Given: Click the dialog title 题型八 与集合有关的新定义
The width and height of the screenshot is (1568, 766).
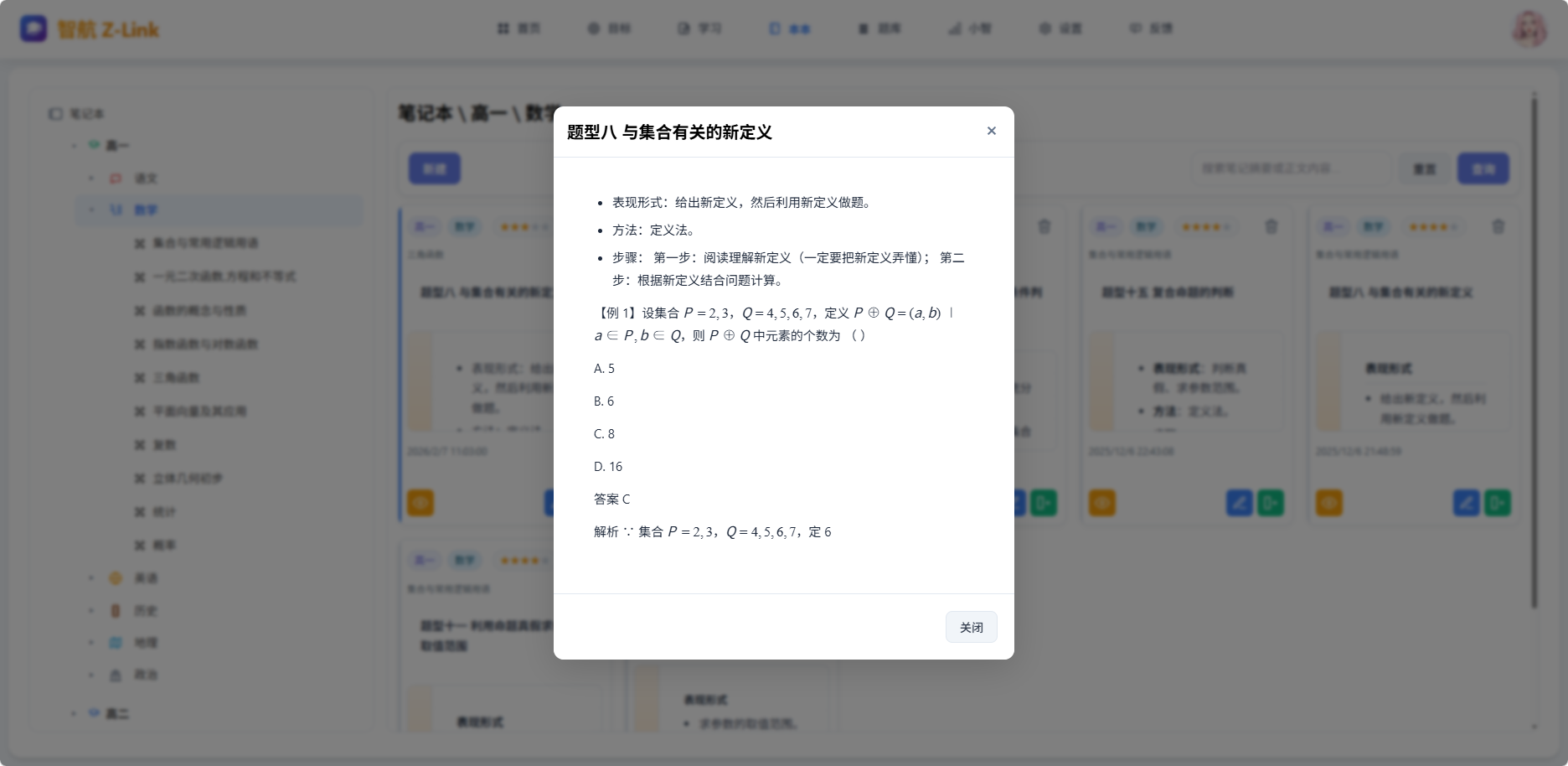Looking at the screenshot, I should pyautogui.click(x=669, y=132).
